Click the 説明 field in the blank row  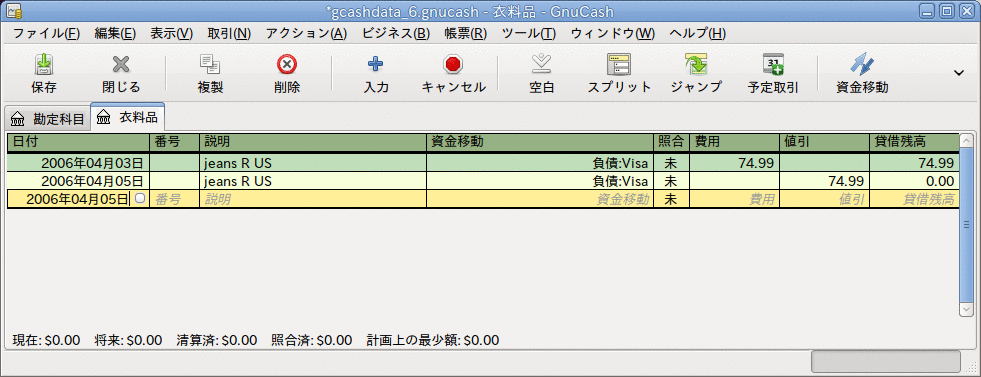point(313,199)
